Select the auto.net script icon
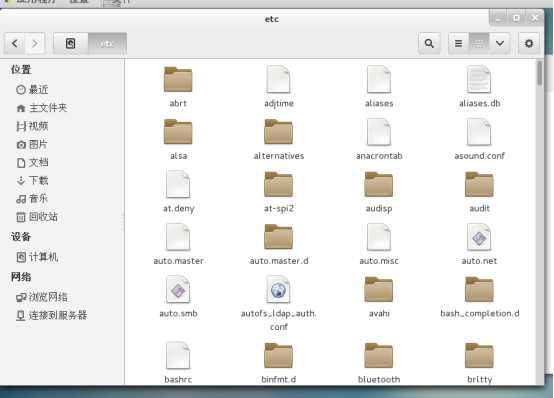The width and height of the screenshot is (554, 398). [479, 237]
